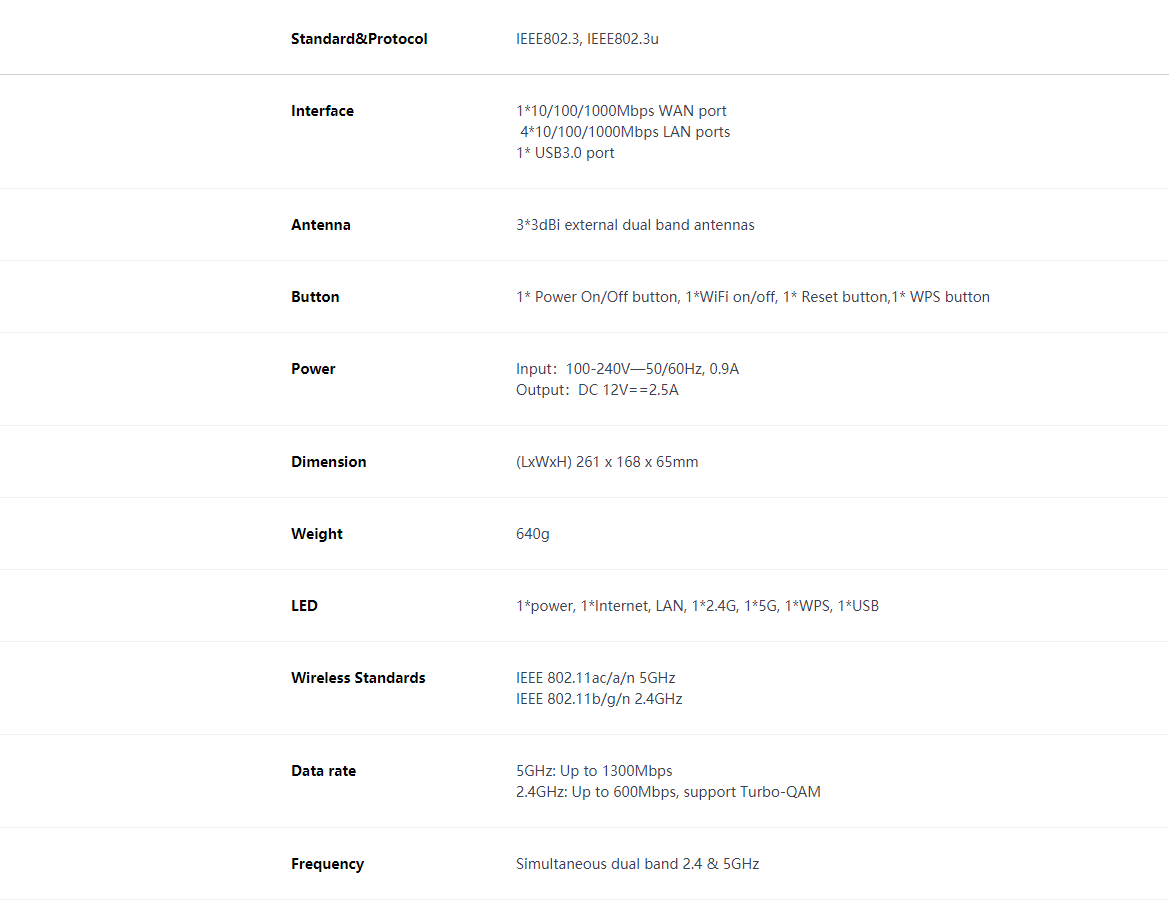
Task: Click the Interface specification label
Action: (322, 111)
